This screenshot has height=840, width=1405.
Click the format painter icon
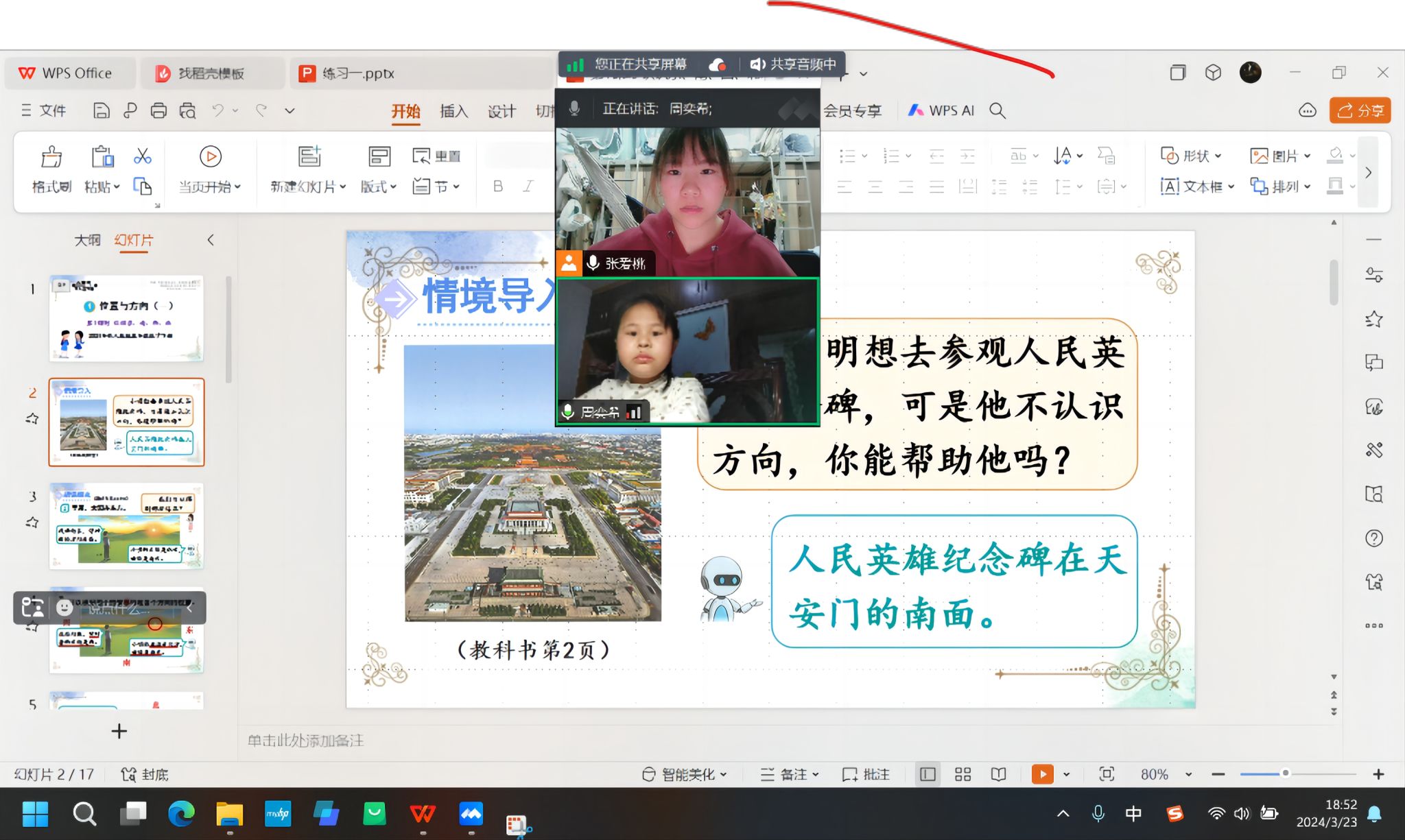coord(51,158)
